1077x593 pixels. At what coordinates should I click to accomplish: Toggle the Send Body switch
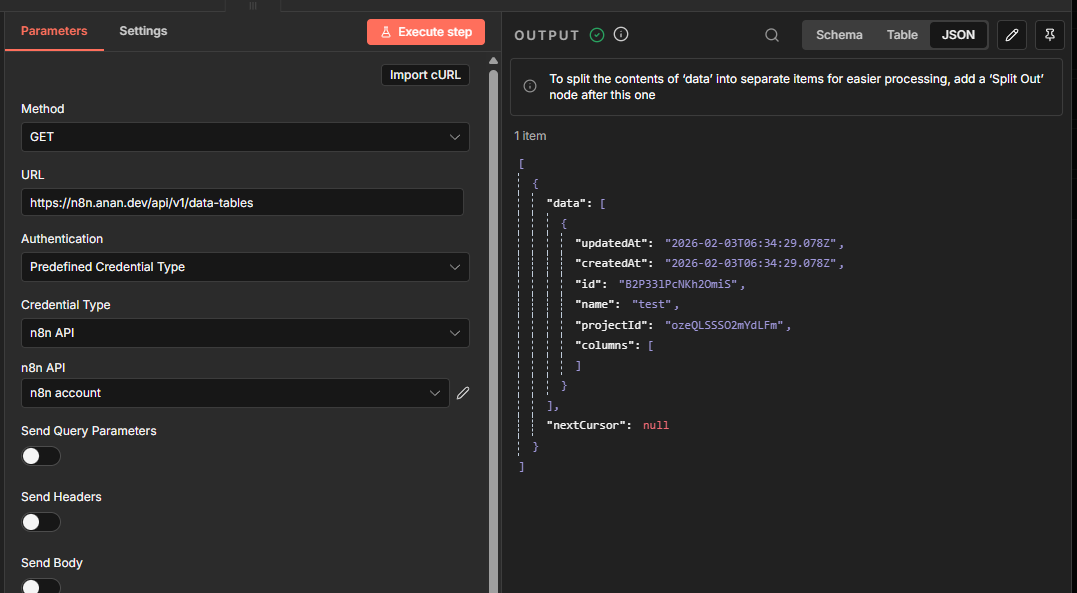(41, 586)
